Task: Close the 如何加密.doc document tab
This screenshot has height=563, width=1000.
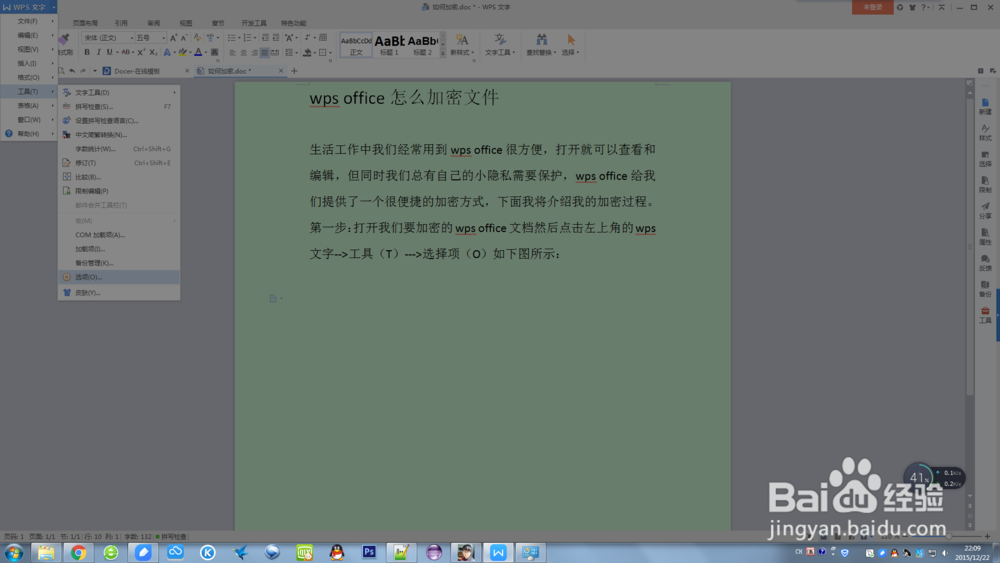Action: point(281,71)
